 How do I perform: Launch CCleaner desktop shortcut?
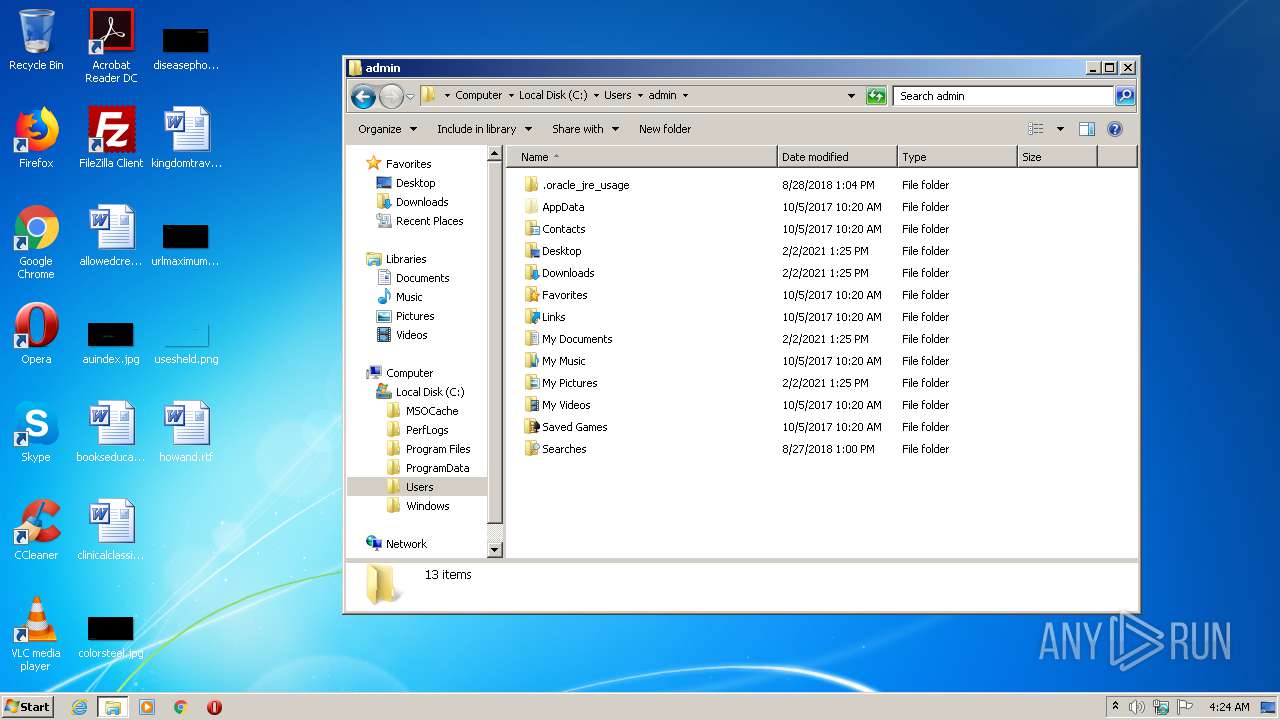coord(36,530)
